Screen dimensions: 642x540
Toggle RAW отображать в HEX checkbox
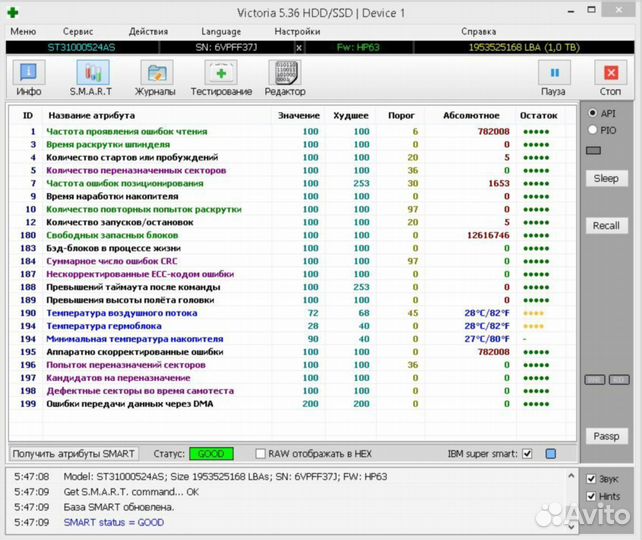pos(260,454)
